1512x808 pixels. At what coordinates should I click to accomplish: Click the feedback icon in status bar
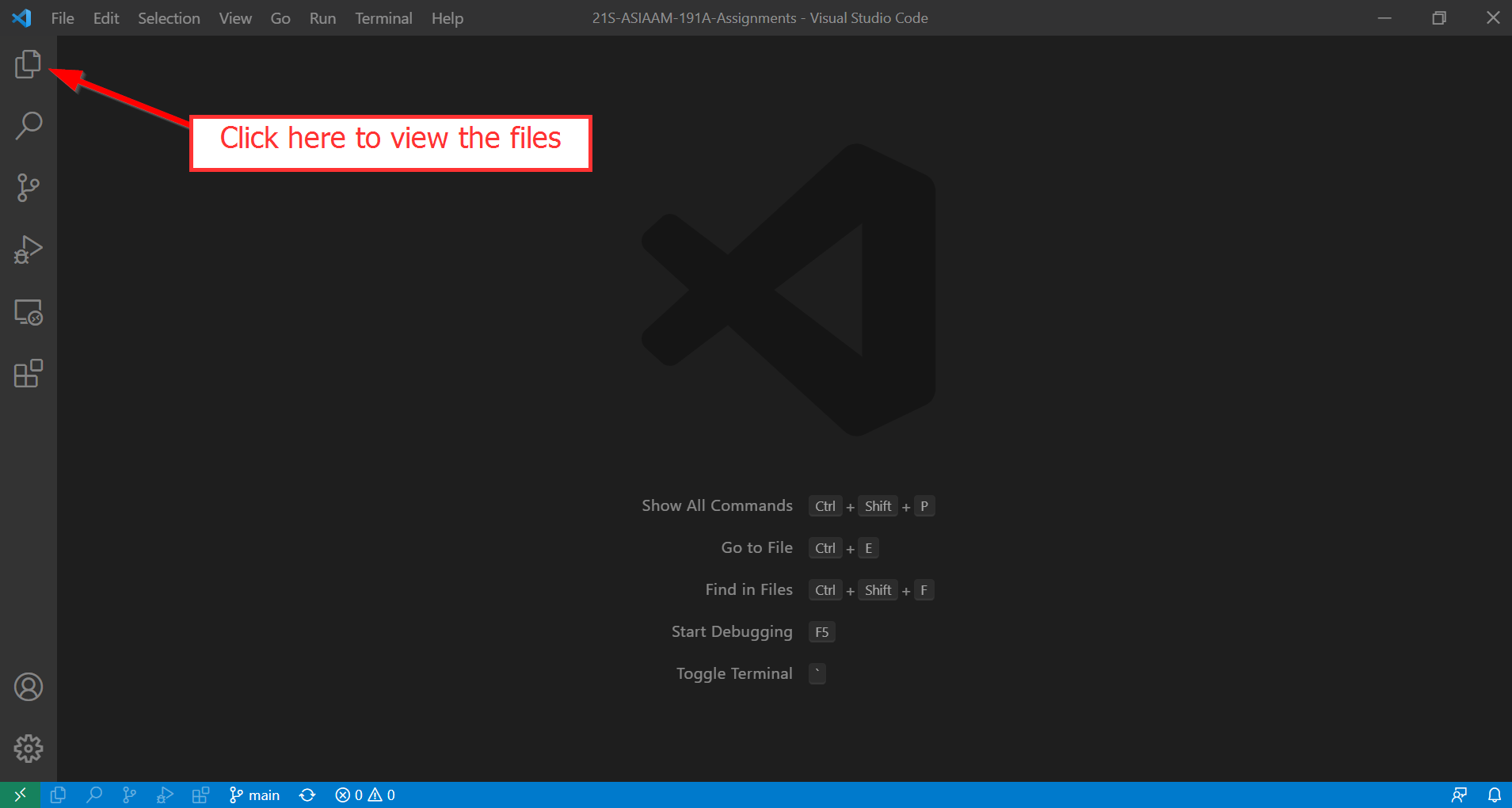[1458, 795]
